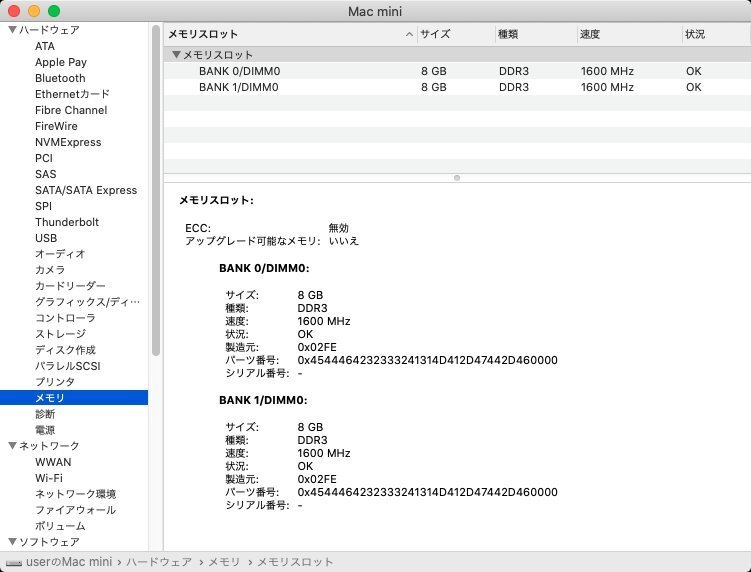Click userのMac mini in path bar
The image size is (751, 572).
(x=68, y=561)
